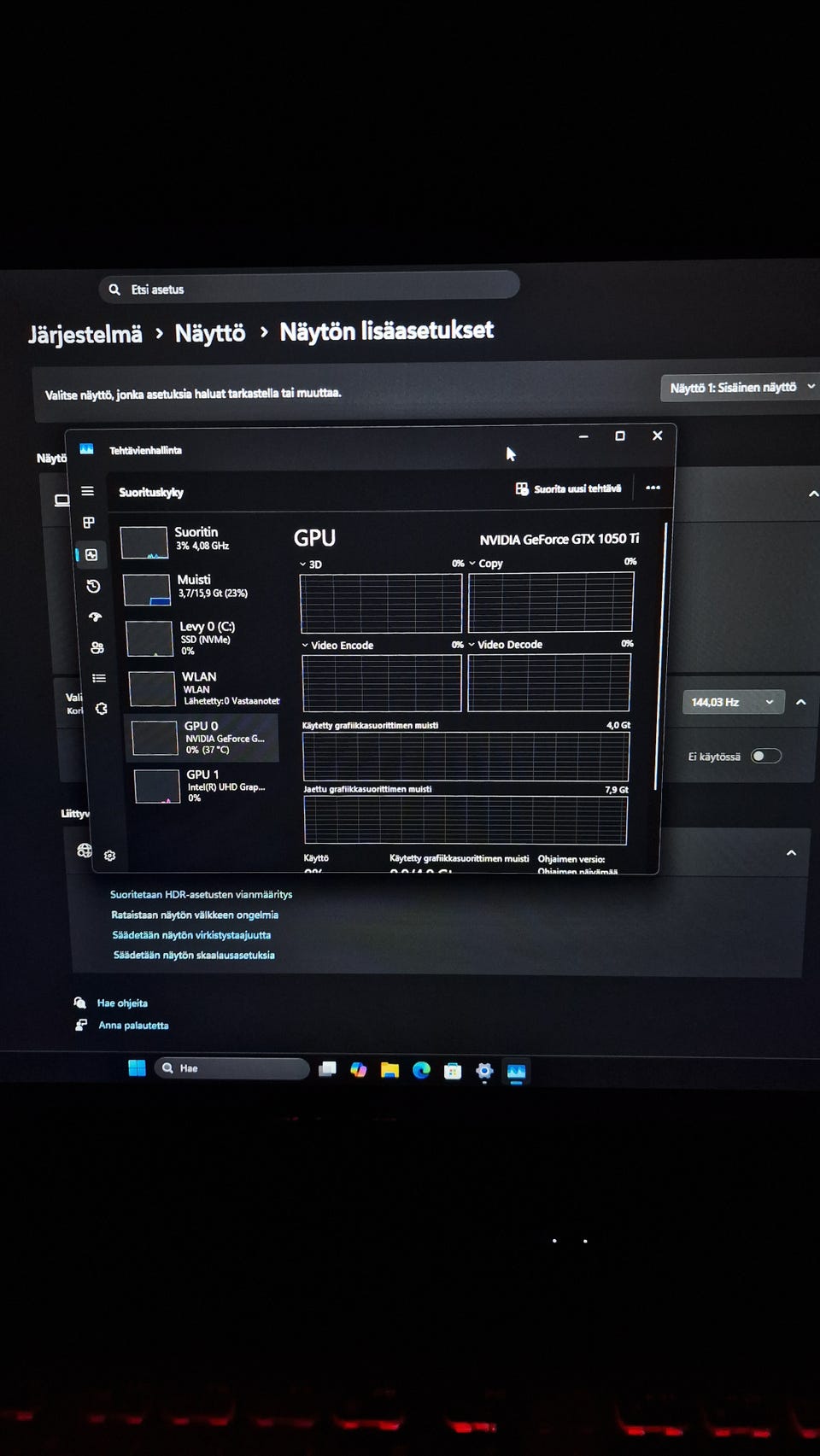Screen dimensions: 820x1456
Task: Click the Tehtävienhallinta title bar app icon
Action: (86, 448)
